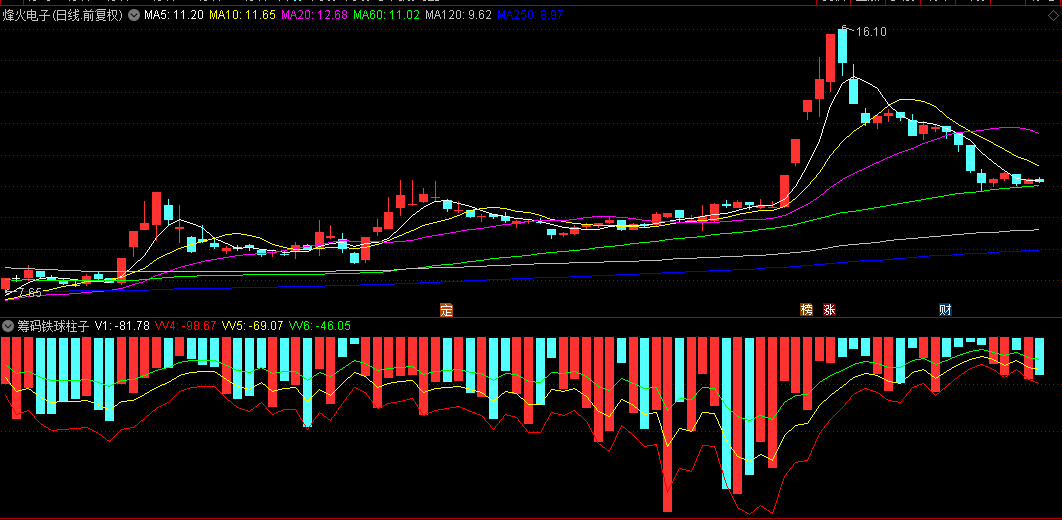Click the 榜 event marker
This screenshot has width=1062, height=520.
(807, 310)
